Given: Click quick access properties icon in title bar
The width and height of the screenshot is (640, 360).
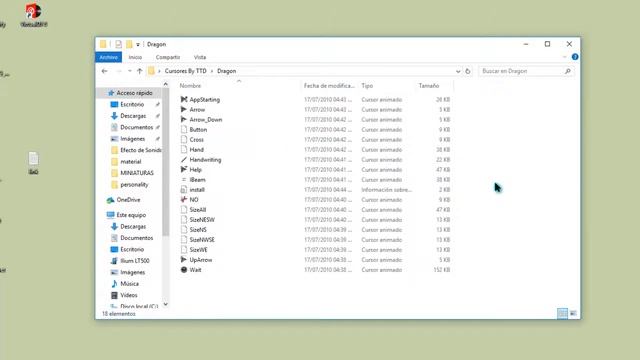Looking at the screenshot, I should click(118, 44).
